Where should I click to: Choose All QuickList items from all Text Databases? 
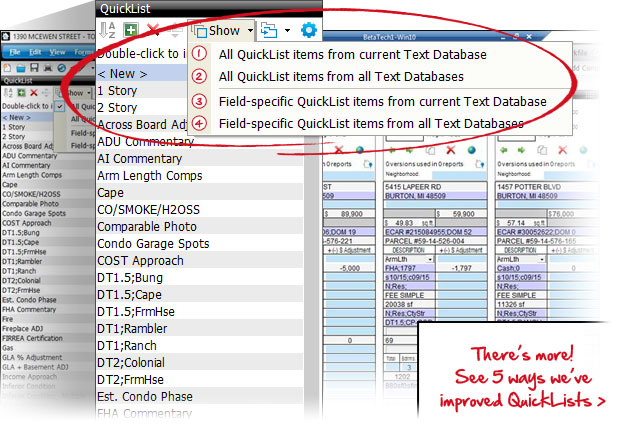click(x=341, y=76)
